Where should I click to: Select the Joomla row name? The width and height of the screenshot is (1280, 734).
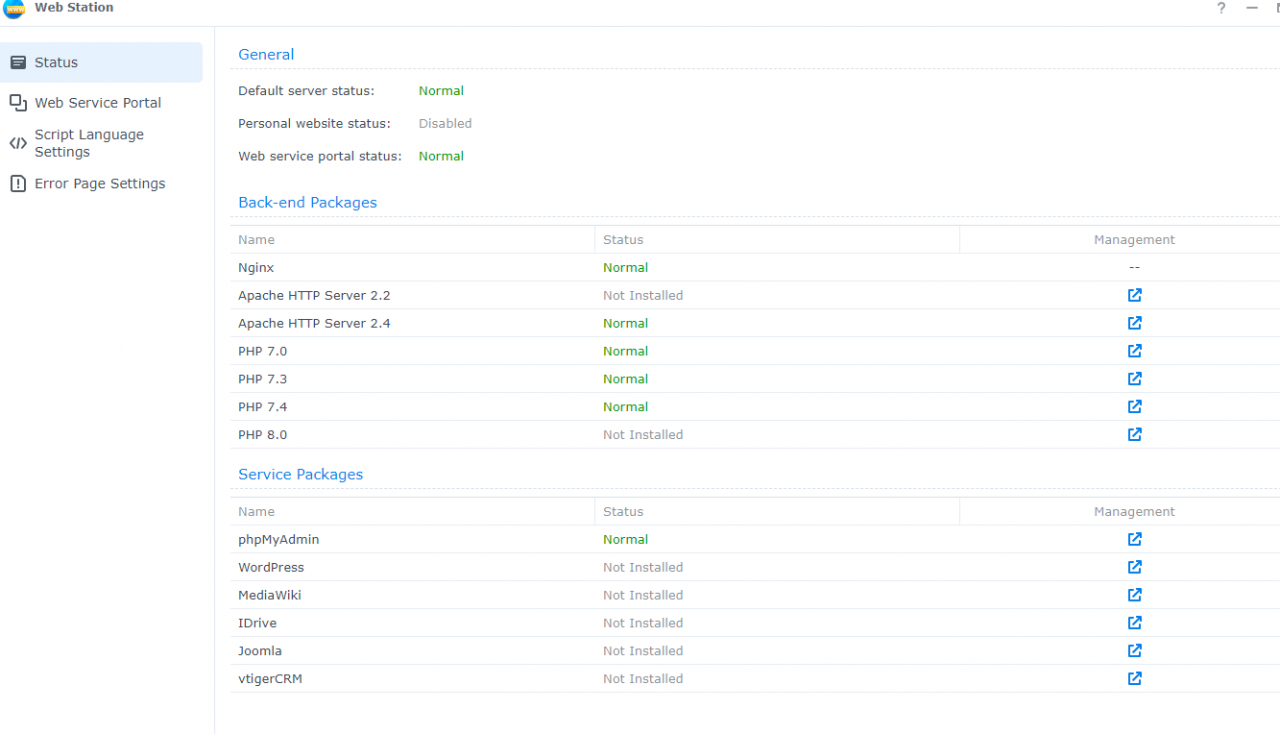(x=260, y=651)
